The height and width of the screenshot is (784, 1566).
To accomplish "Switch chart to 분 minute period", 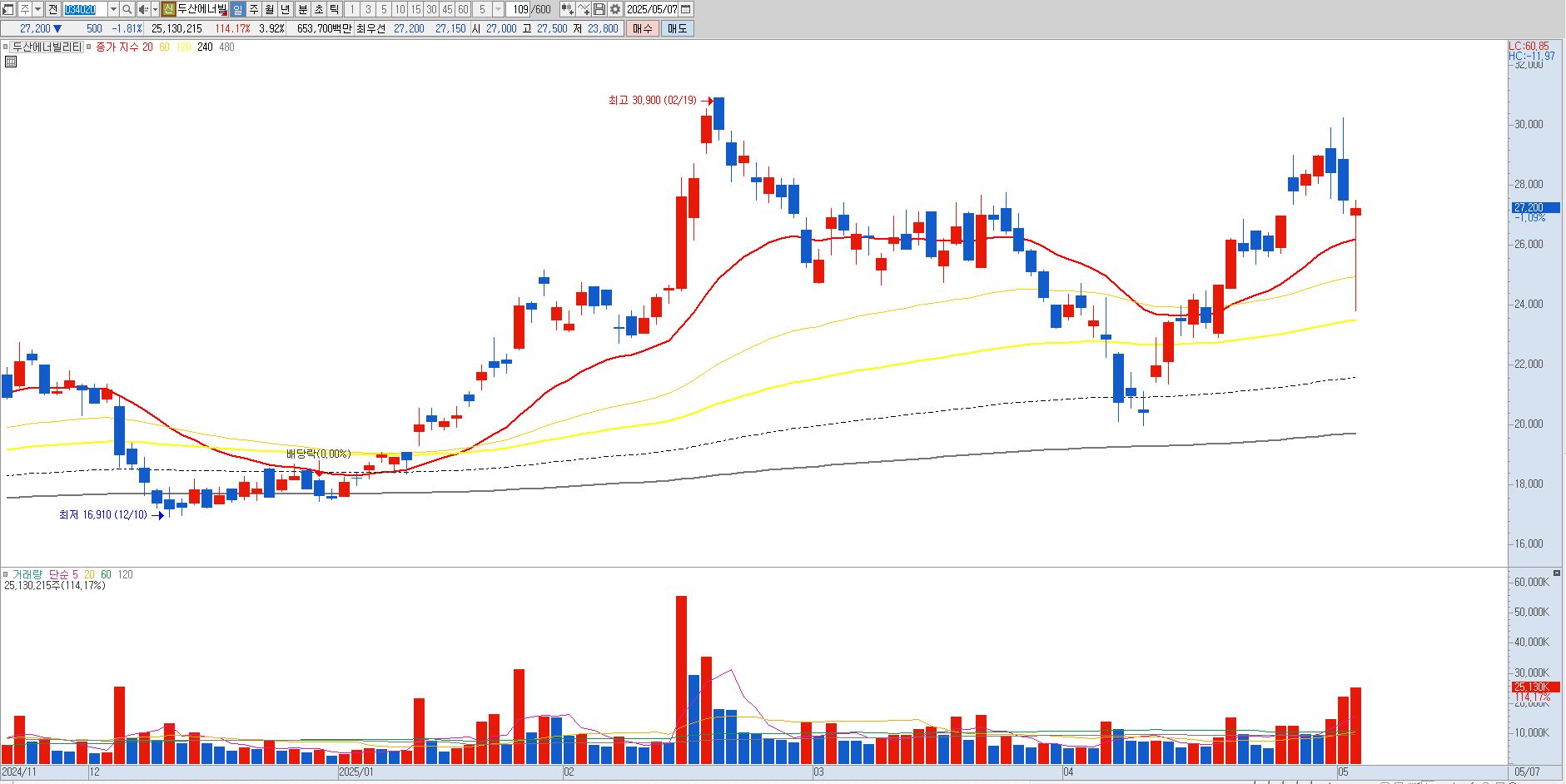I will point(302,9).
